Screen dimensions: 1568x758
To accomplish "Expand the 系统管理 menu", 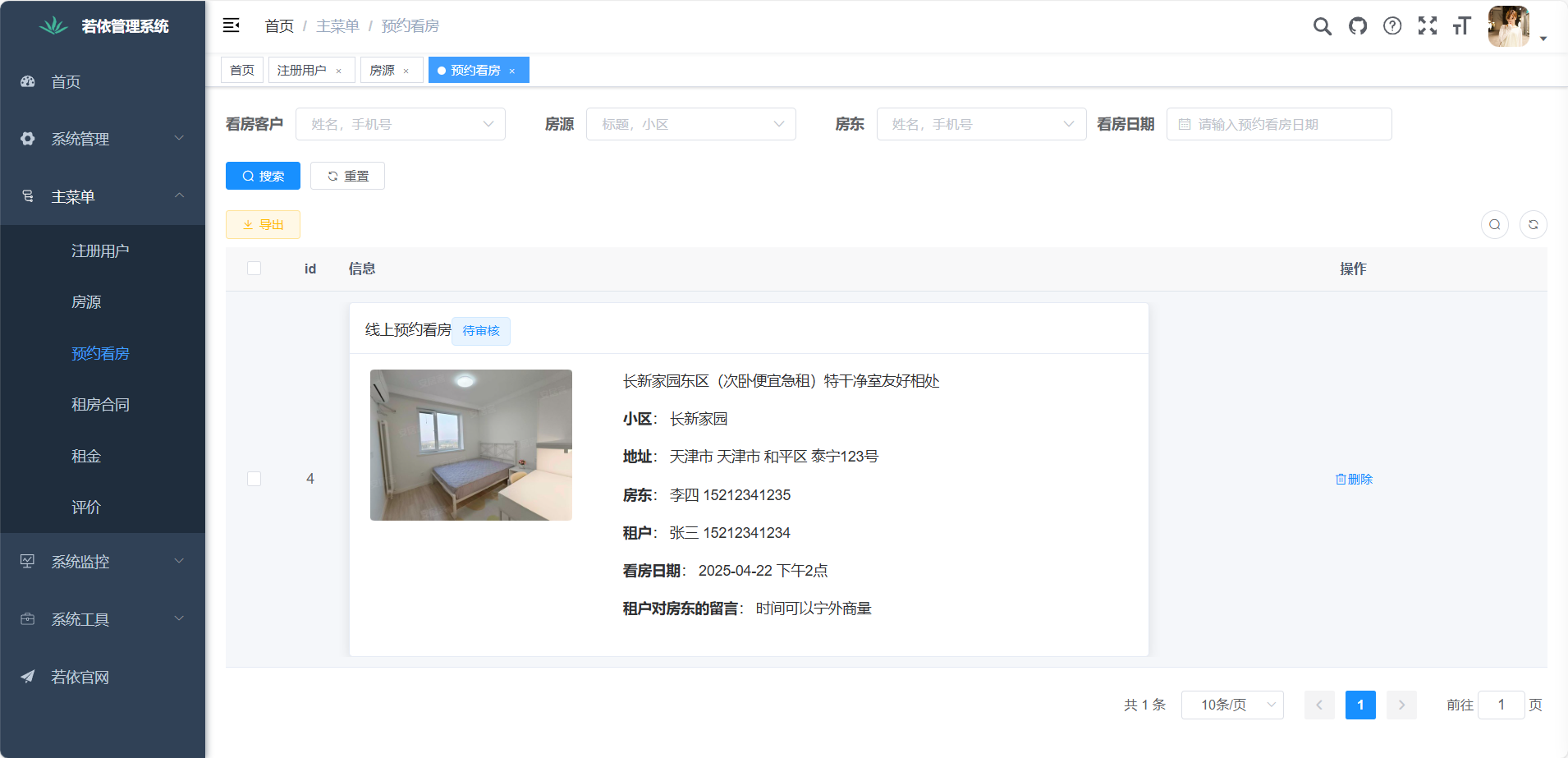I will tap(103, 139).
